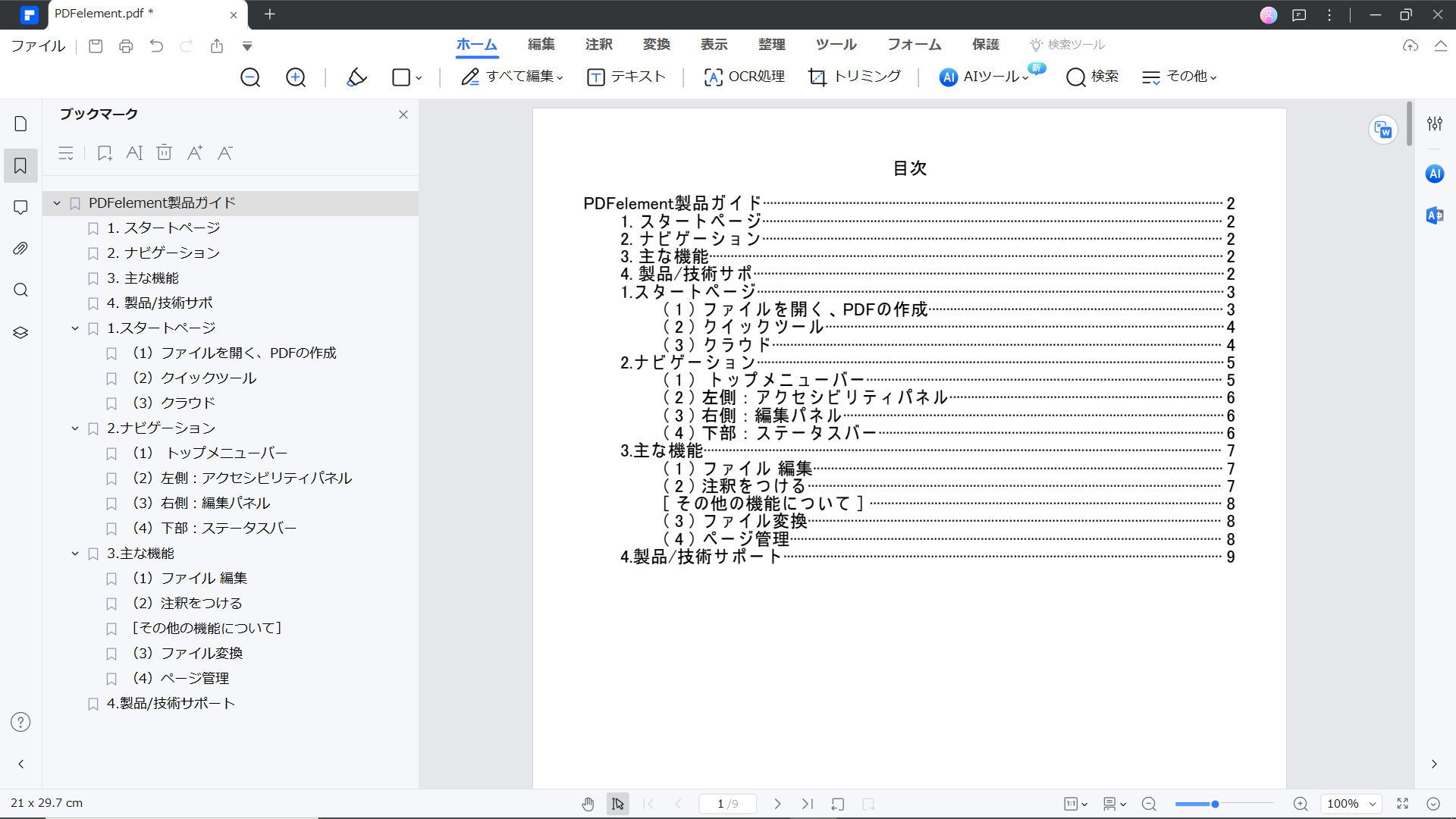Screen dimensions: 1456x819
Task: Increase bookmark font size
Action: pos(195,152)
